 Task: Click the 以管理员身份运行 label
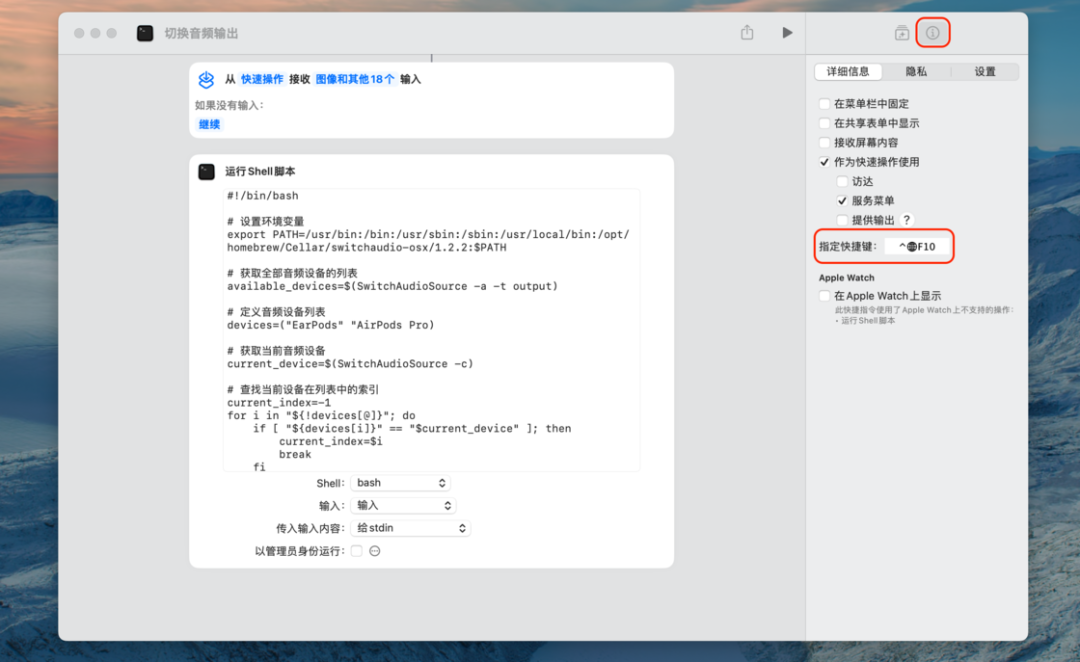(x=300, y=551)
